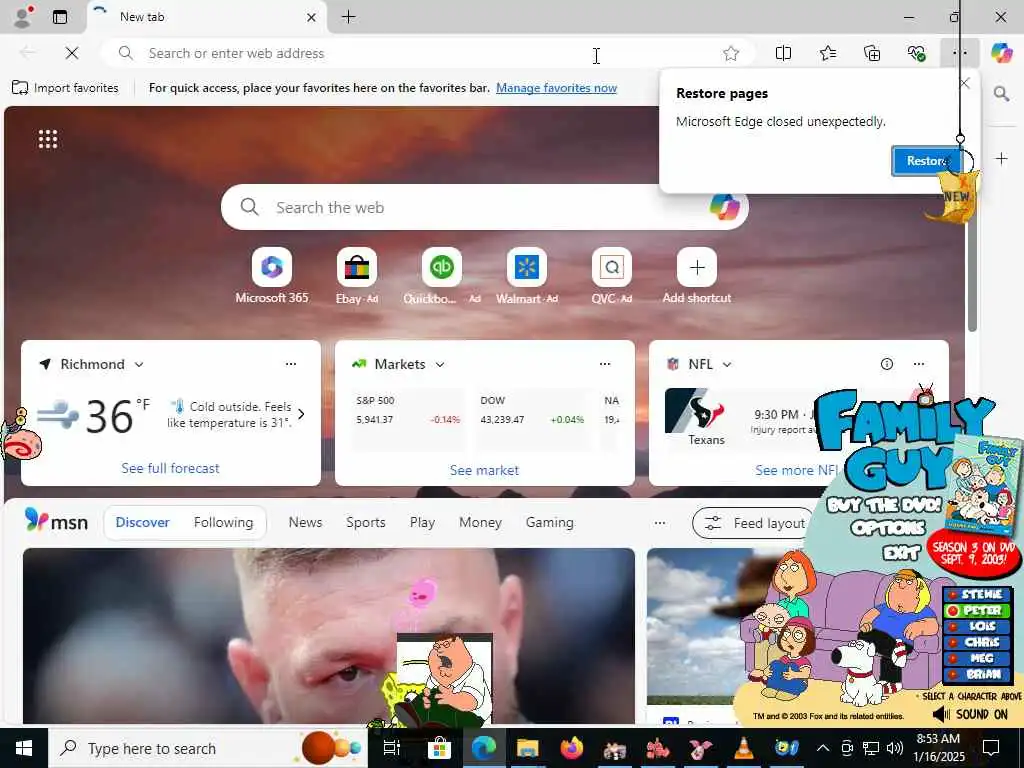Show hidden system tray icons
This screenshot has width=1024, height=768.
tap(823, 748)
